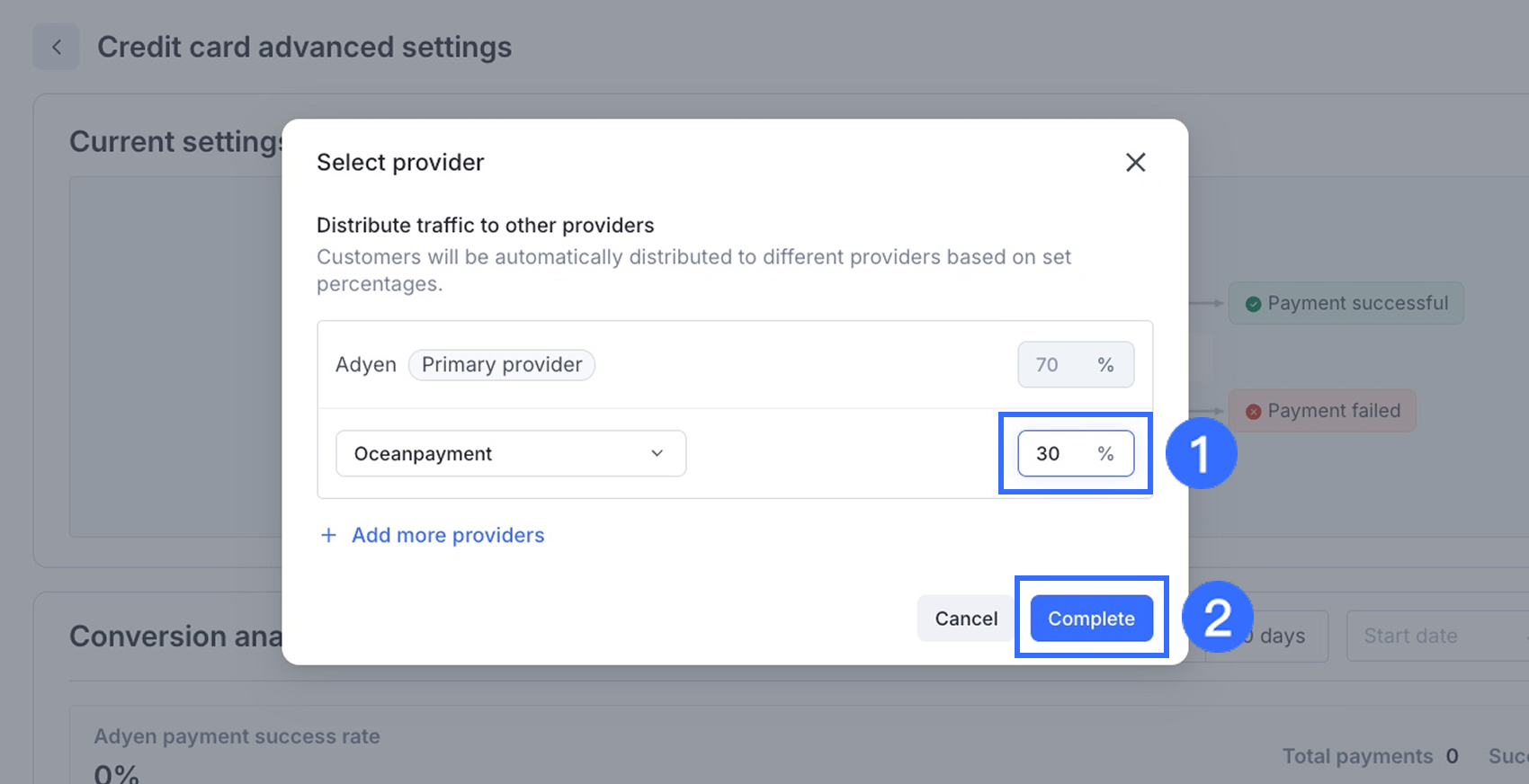Click the Oceanpayment 30 percentage input
Image resolution: width=1529 pixels, height=784 pixels.
coord(1052,454)
